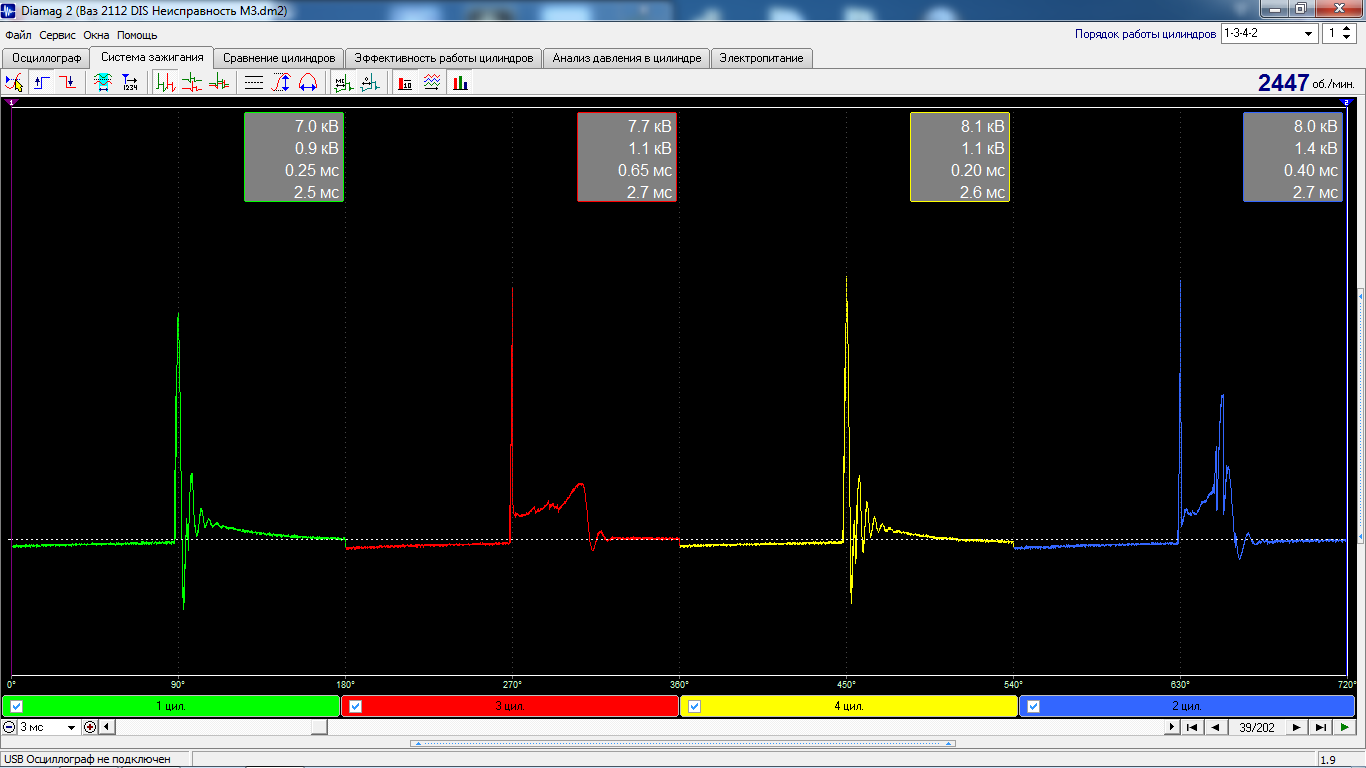Click the yellow 4 цил. color bar

tap(849, 706)
